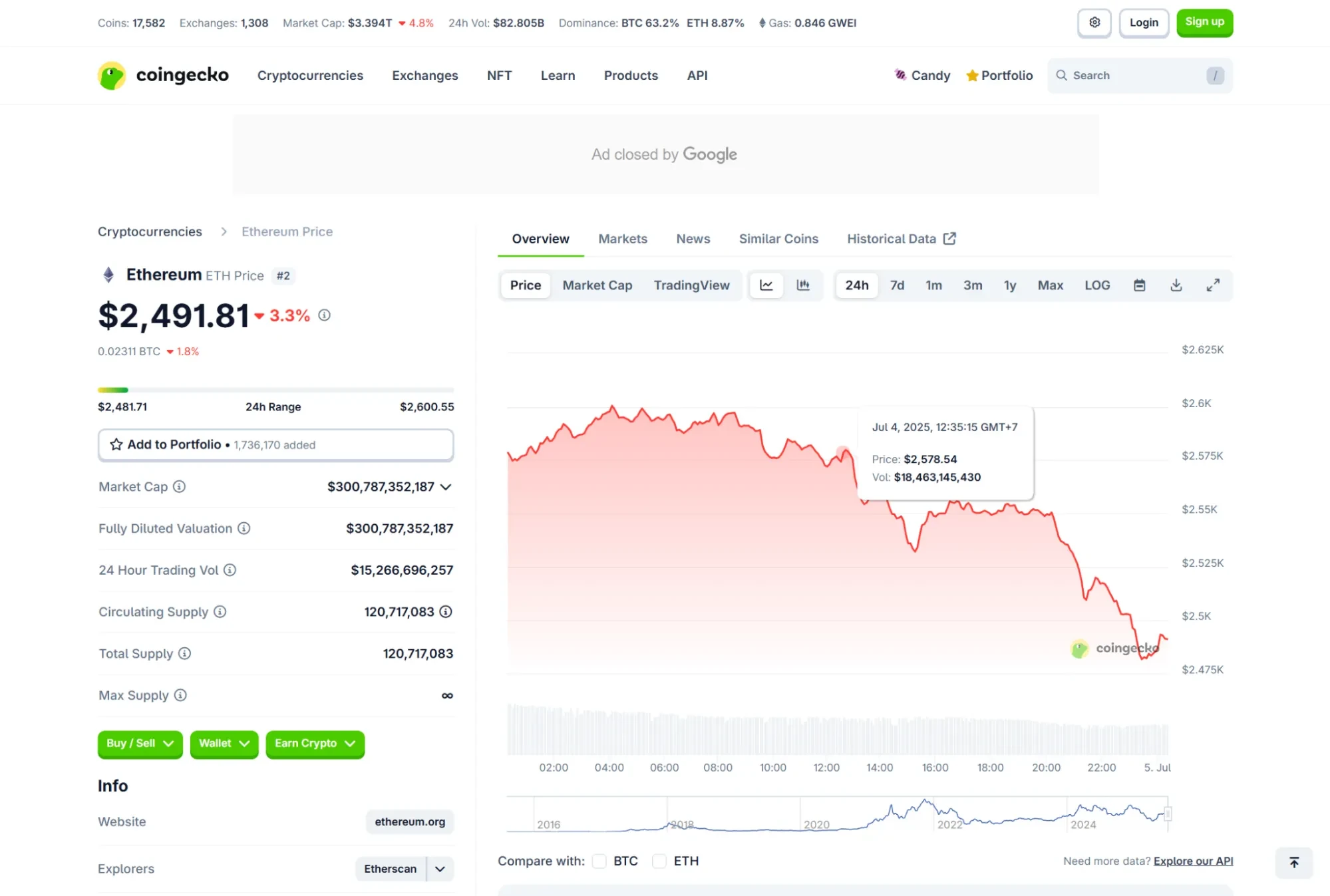Select the 1m chart range
Screen dimensions: 1330x896
[x=933, y=285]
